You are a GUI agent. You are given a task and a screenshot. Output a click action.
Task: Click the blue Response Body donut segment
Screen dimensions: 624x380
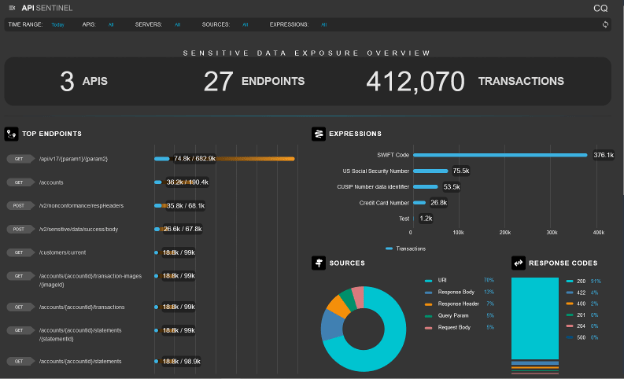coord(332,325)
